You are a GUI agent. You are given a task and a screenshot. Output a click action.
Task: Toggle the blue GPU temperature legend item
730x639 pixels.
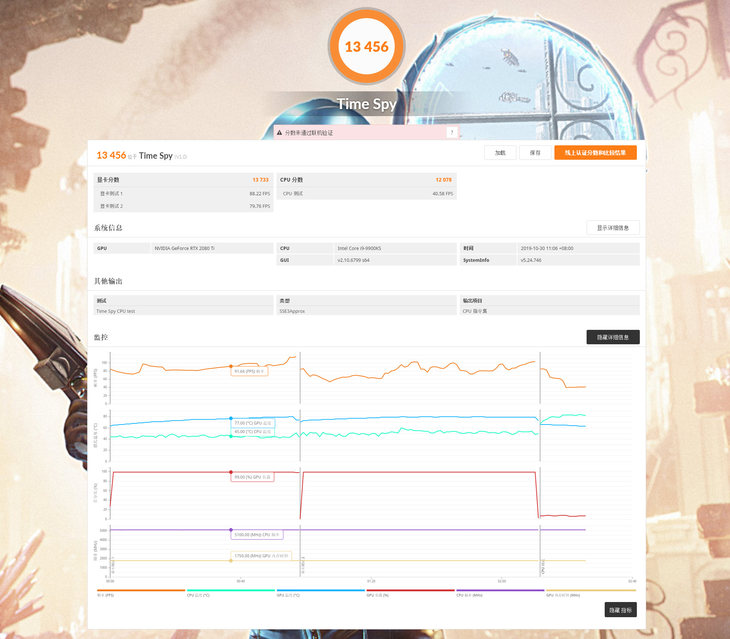(x=321, y=592)
